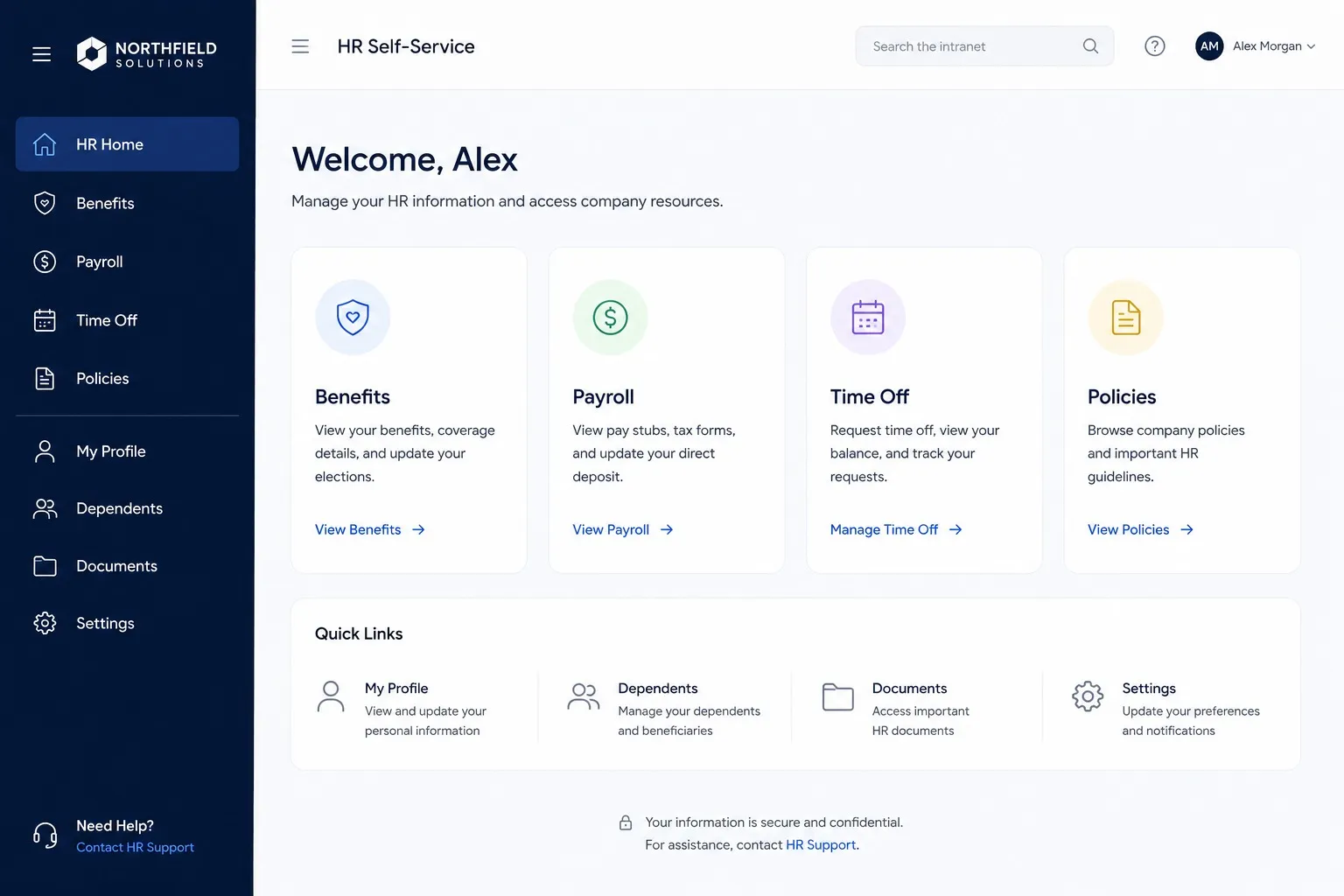
Task: Click the Policies document icon in sidebar
Action: 45,379
